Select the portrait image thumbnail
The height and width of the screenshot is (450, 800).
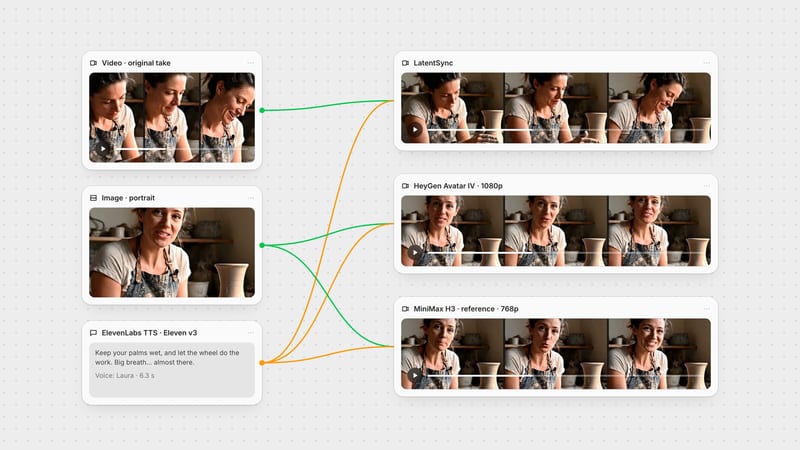click(172, 253)
